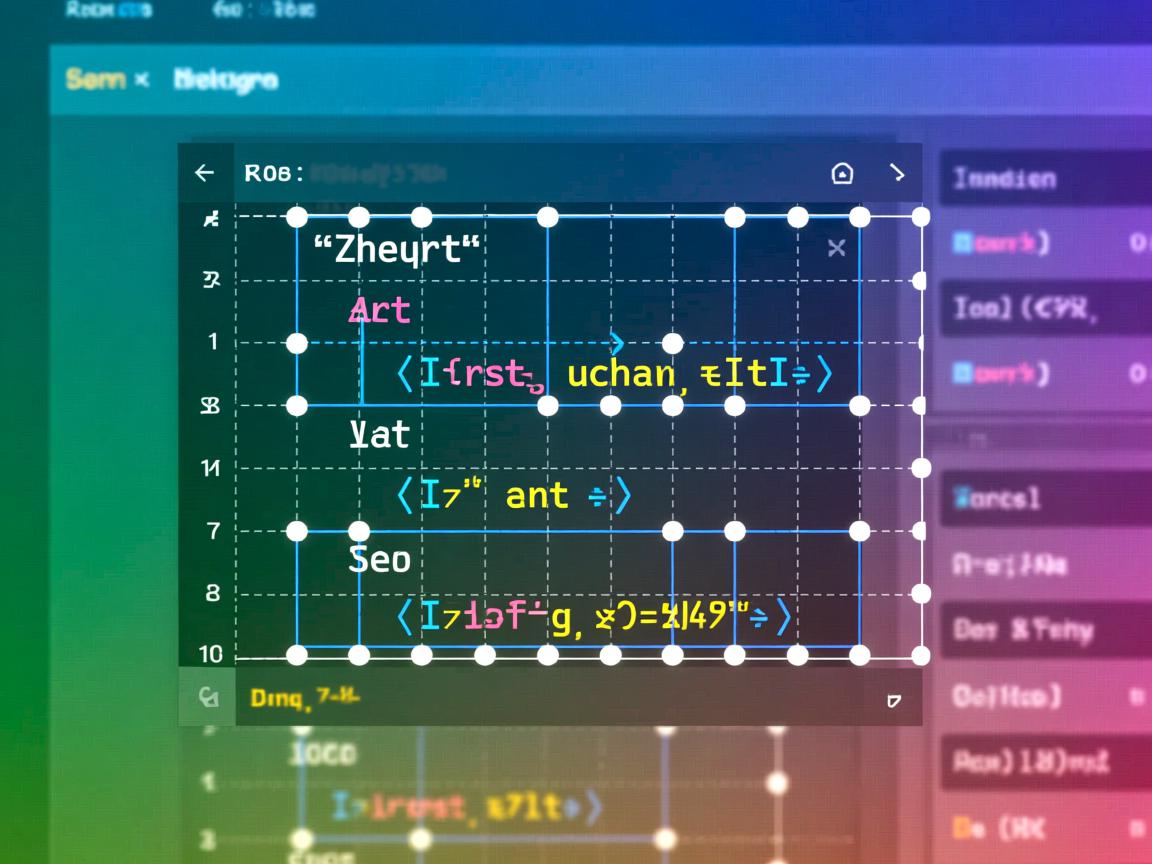Switch to the Sem tab
Image resolution: width=1152 pixels, height=864 pixels.
95,79
